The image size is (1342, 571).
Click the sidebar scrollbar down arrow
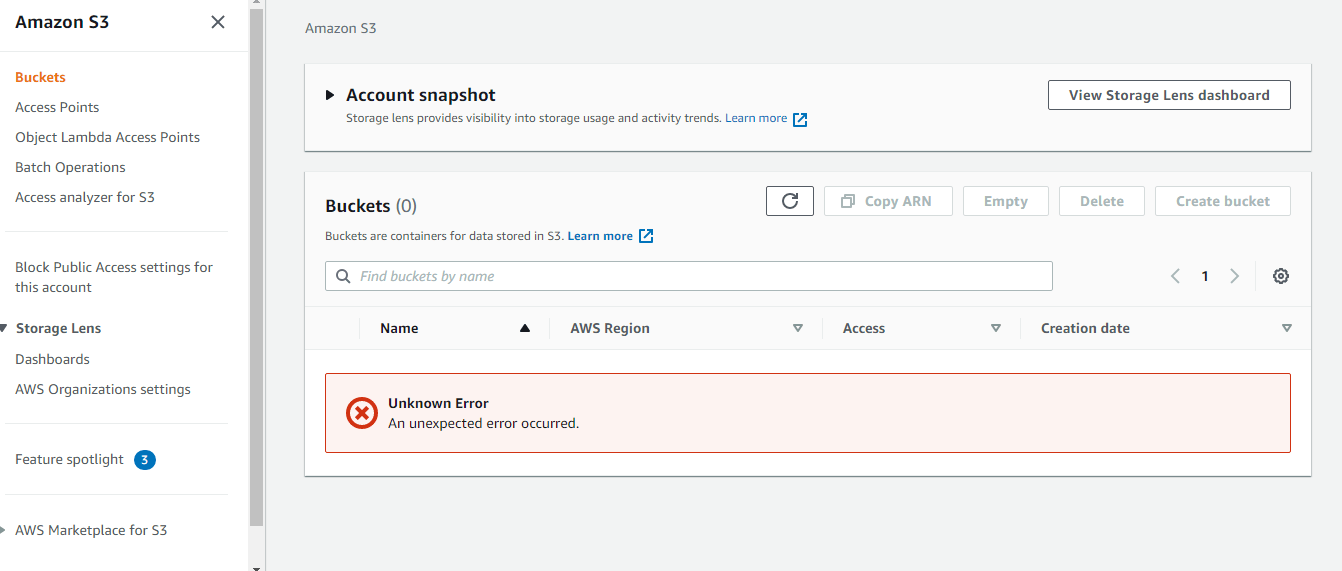coord(256,566)
